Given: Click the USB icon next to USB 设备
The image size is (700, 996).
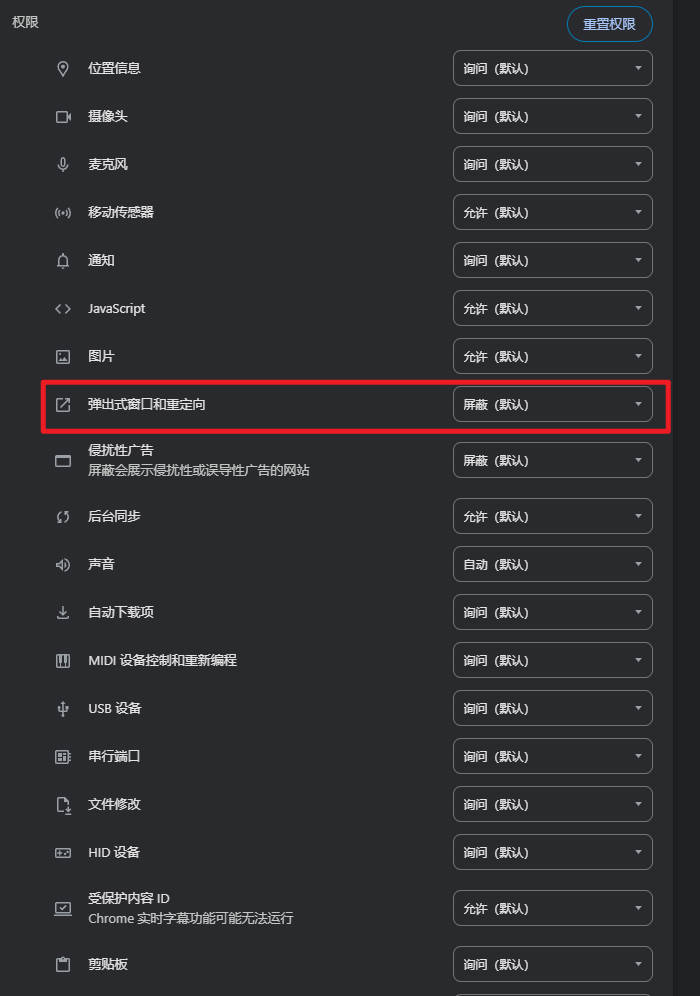Looking at the screenshot, I should tap(62, 708).
